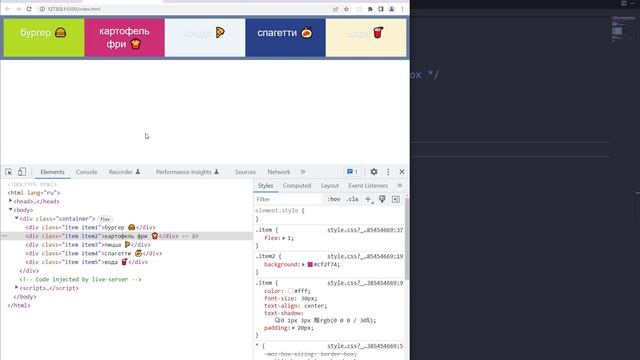Open actions dots on selected item2 row
This screenshot has height=360, width=640.
pyautogui.click(x=4, y=236)
